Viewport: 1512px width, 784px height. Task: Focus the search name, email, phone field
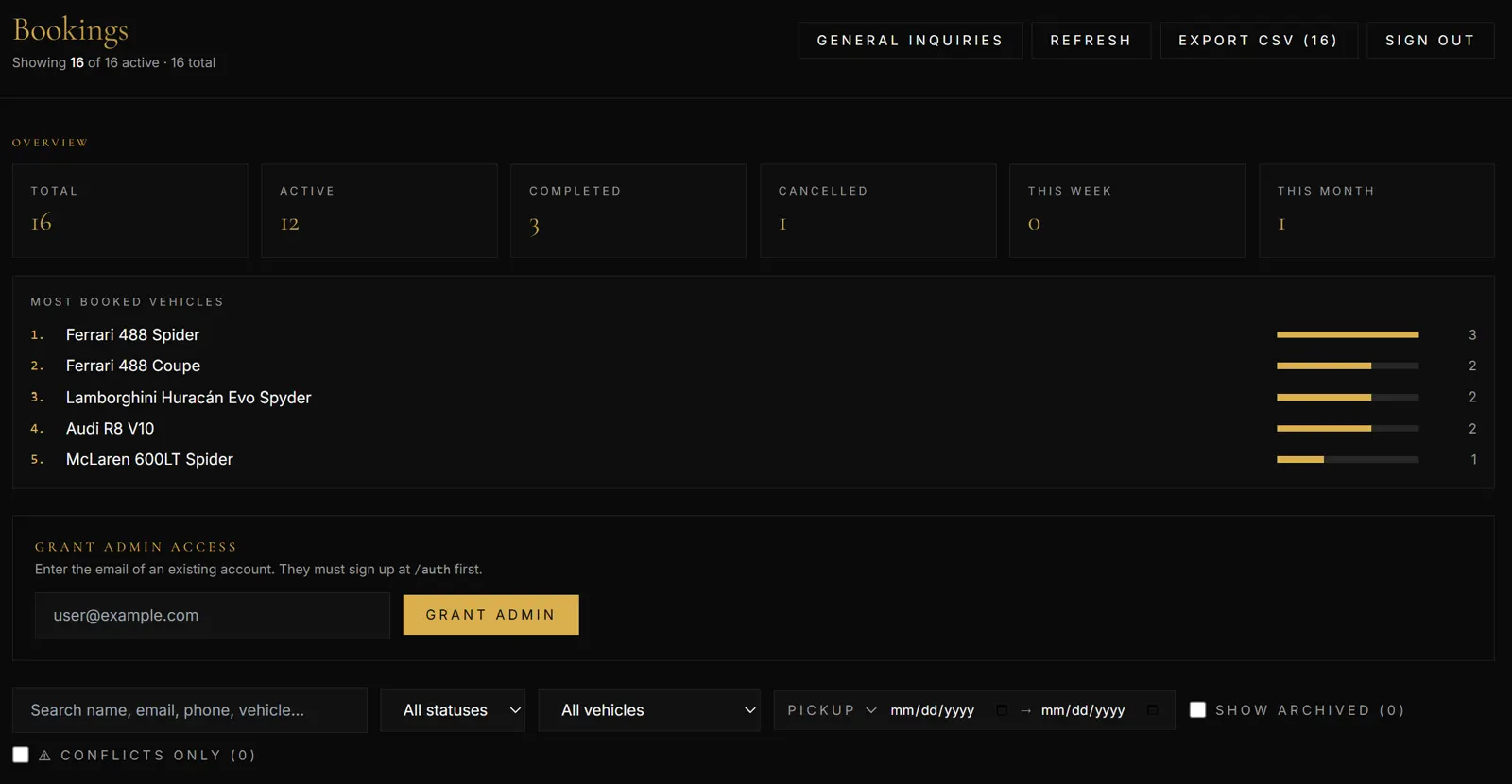pyautogui.click(x=190, y=710)
